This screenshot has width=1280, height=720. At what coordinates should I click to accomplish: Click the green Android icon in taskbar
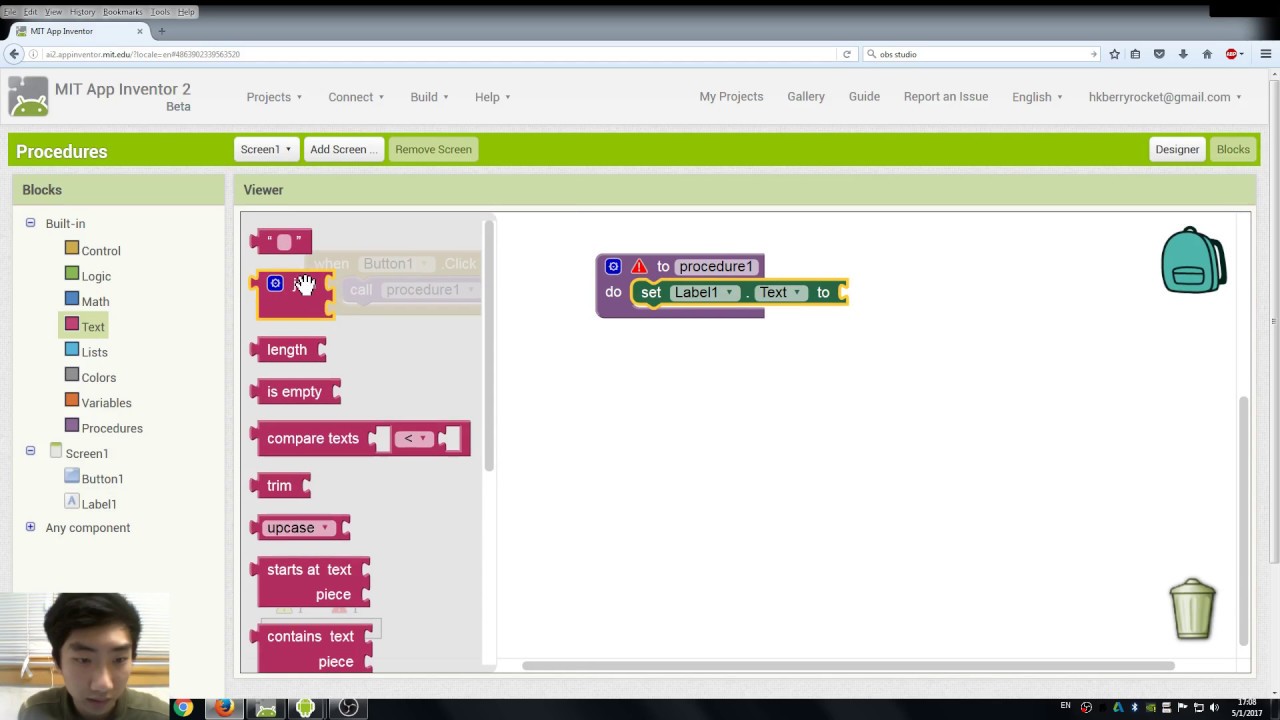click(306, 708)
